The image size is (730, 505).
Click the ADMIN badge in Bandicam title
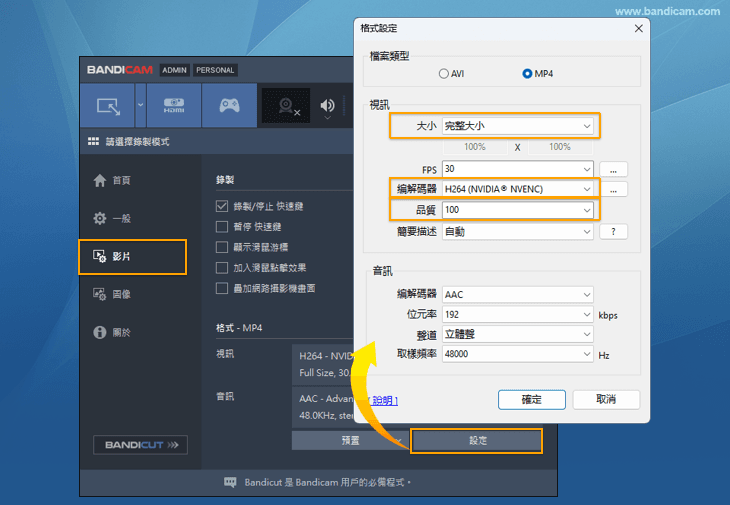[x=174, y=70]
